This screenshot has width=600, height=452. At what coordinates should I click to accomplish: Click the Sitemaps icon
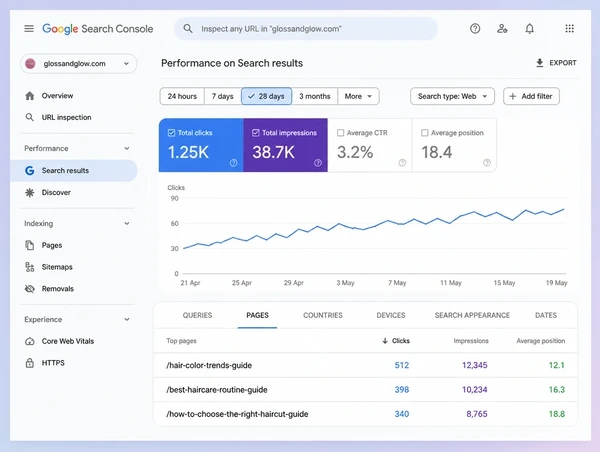pos(29,267)
